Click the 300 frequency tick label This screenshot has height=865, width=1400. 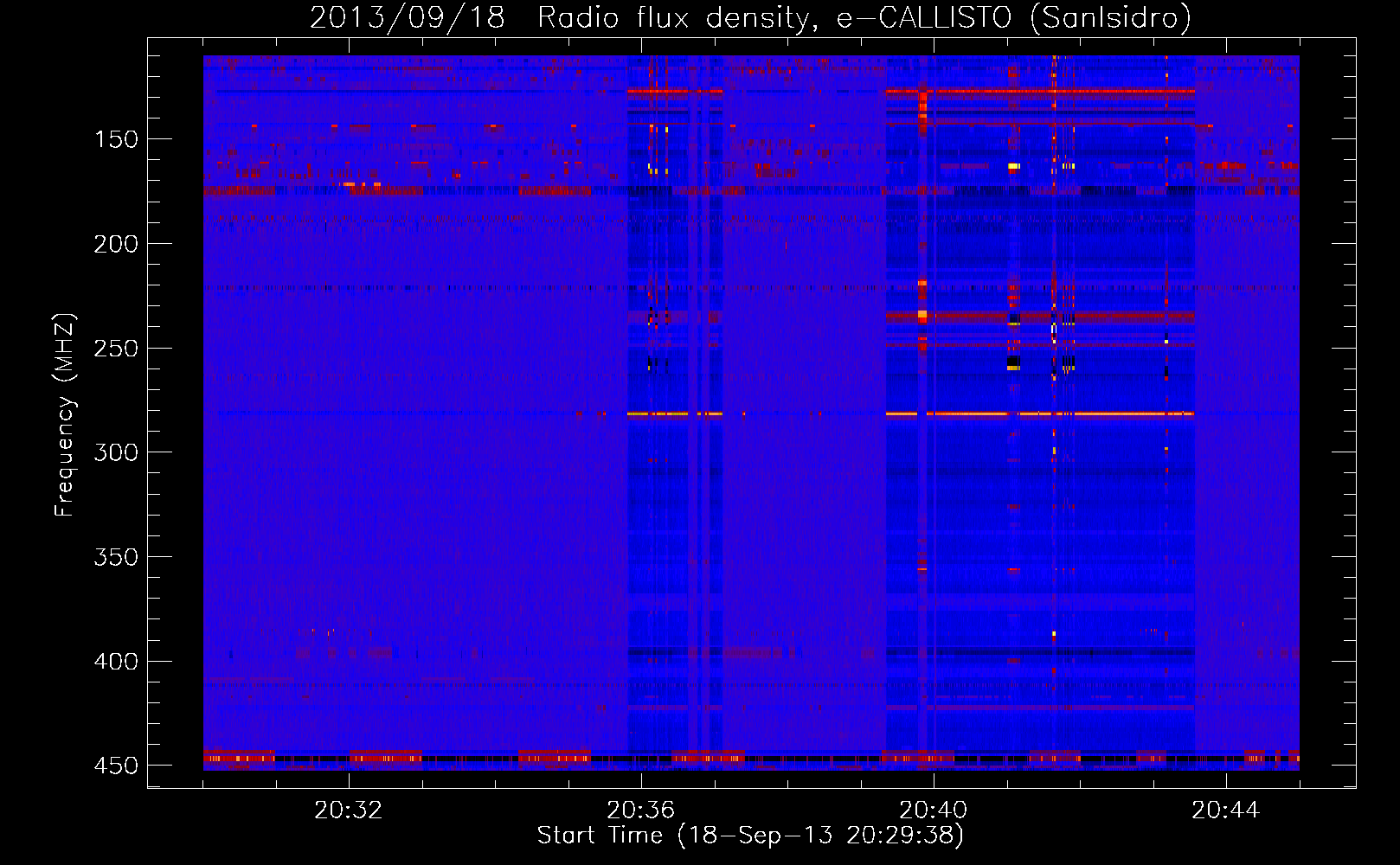click(116, 452)
